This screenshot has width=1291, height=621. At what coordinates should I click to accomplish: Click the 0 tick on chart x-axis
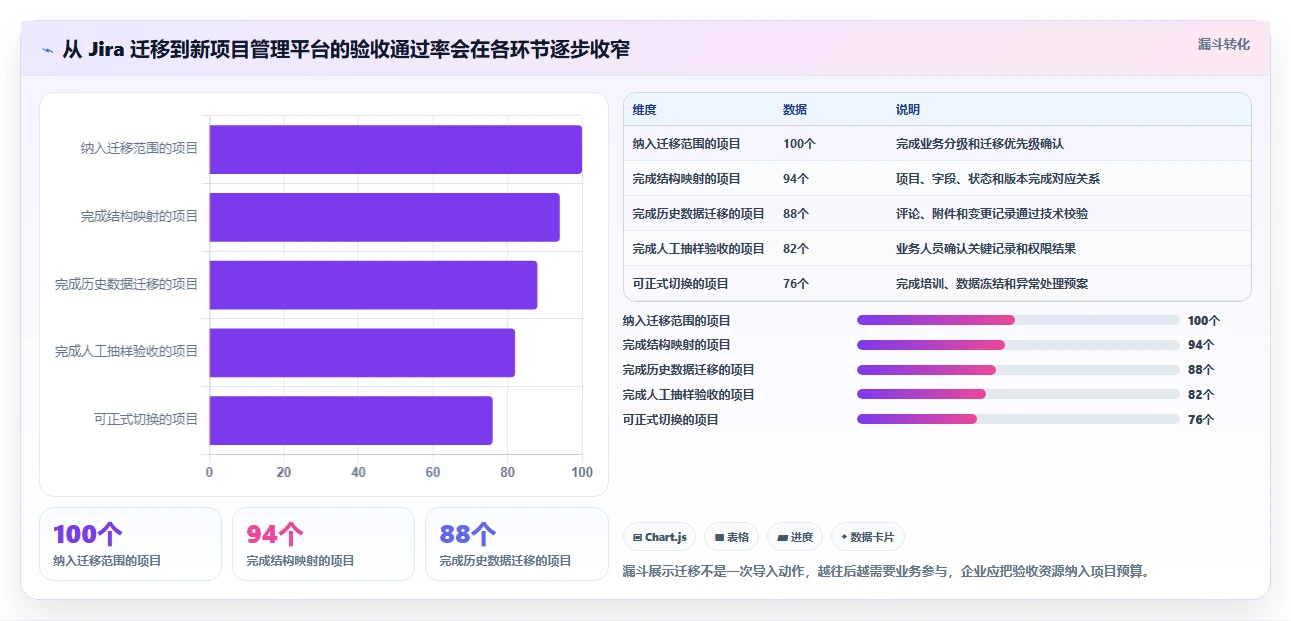[209, 473]
